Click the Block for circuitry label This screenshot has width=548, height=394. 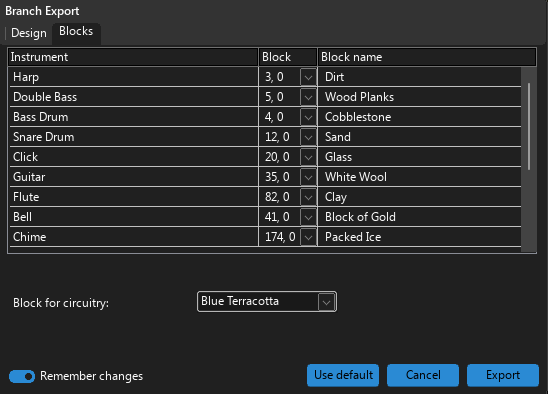pyautogui.click(x=61, y=303)
